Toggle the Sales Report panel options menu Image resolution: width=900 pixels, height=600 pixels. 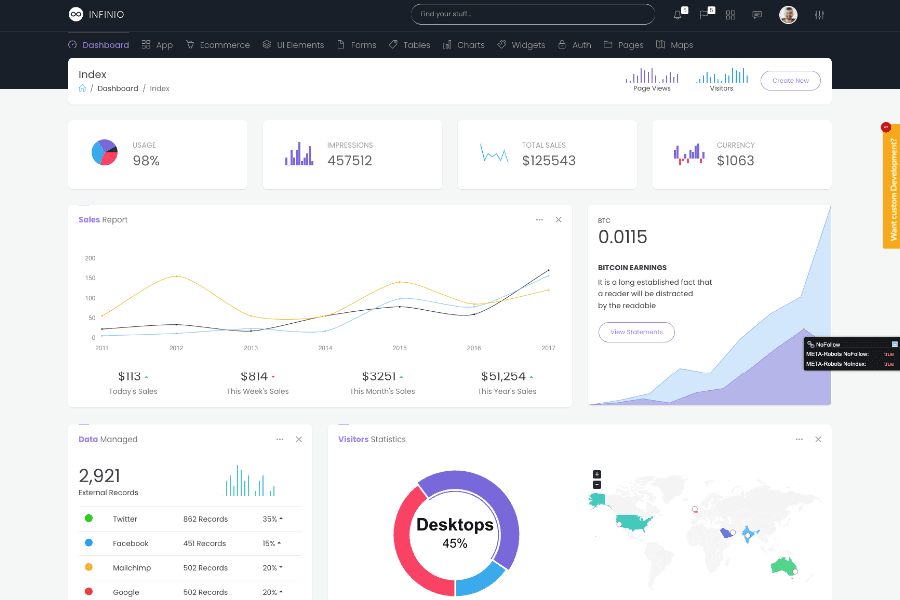(x=539, y=219)
